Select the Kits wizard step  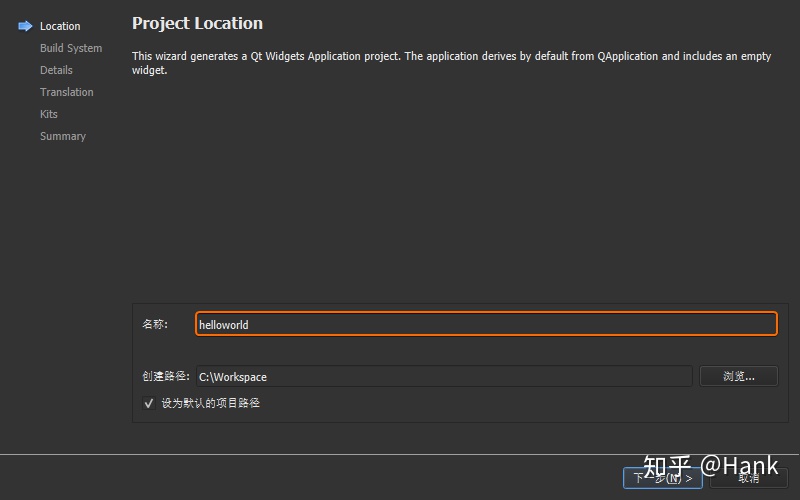[x=49, y=114]
